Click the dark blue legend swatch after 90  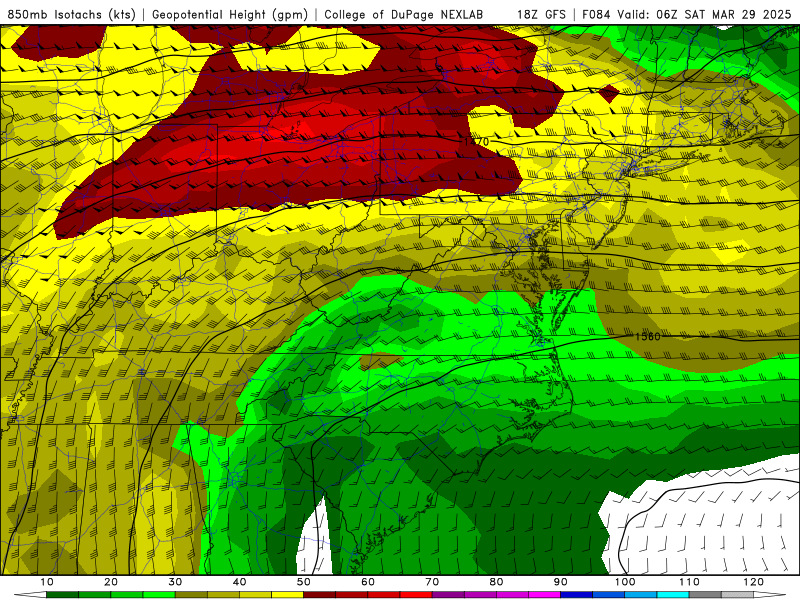pos(577,595)
